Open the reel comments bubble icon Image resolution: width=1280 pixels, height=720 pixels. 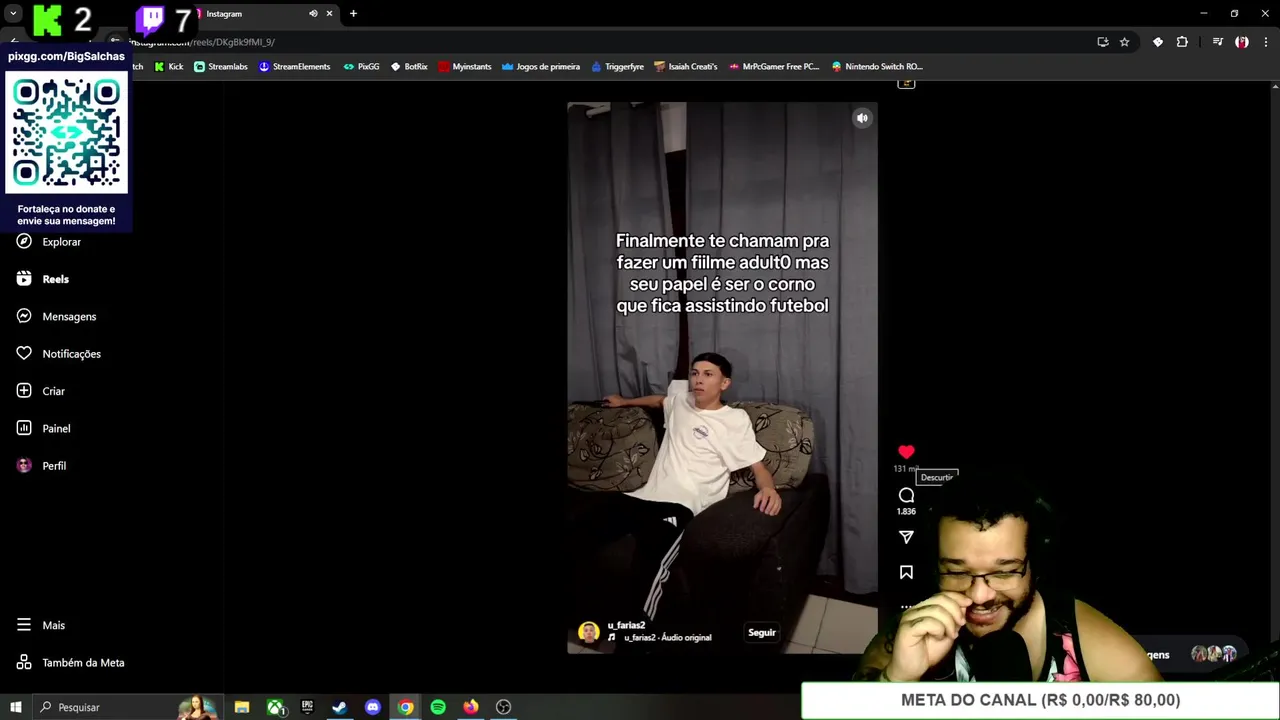906,495
